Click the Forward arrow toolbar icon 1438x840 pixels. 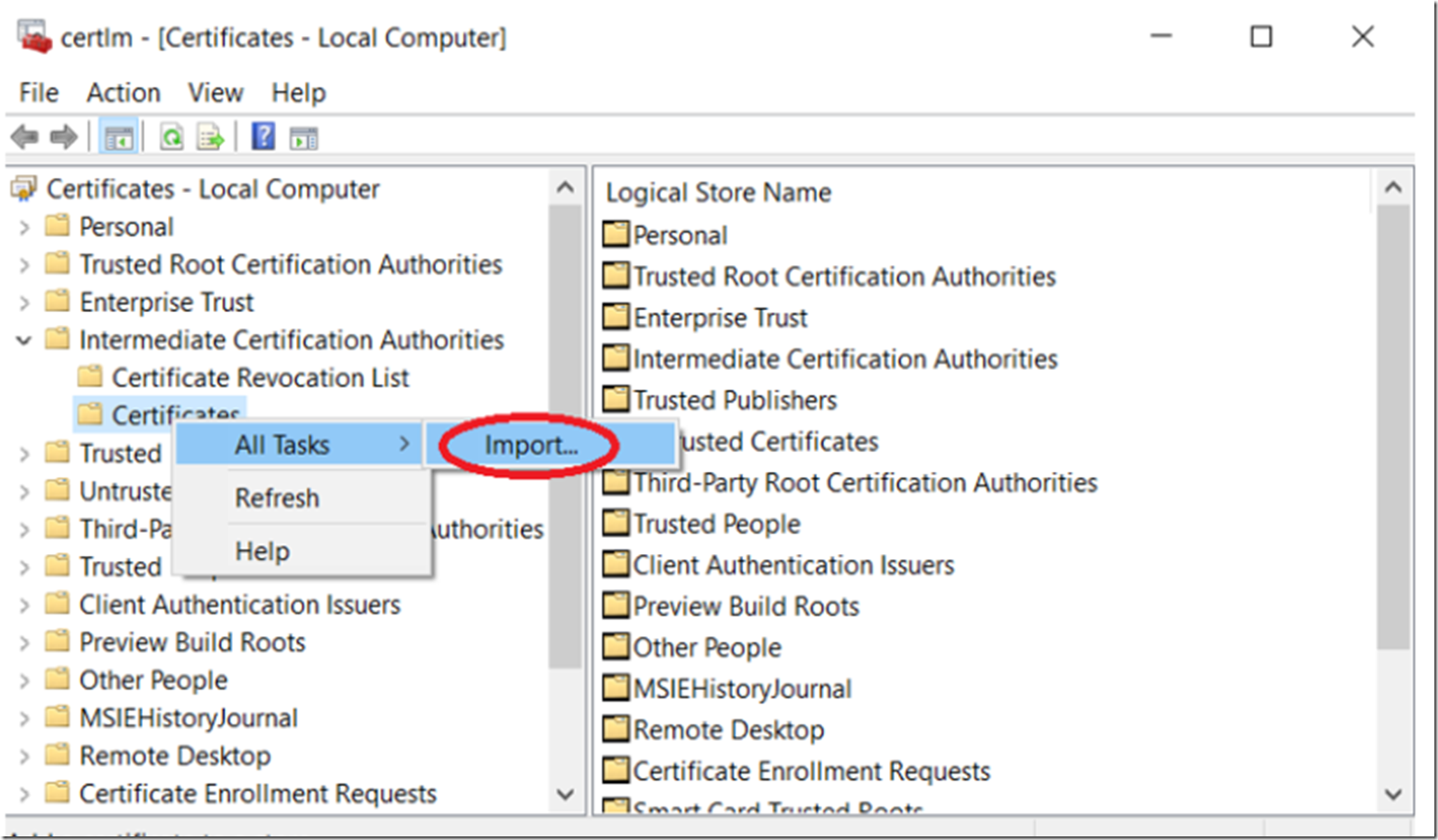[x=63, y=137]
